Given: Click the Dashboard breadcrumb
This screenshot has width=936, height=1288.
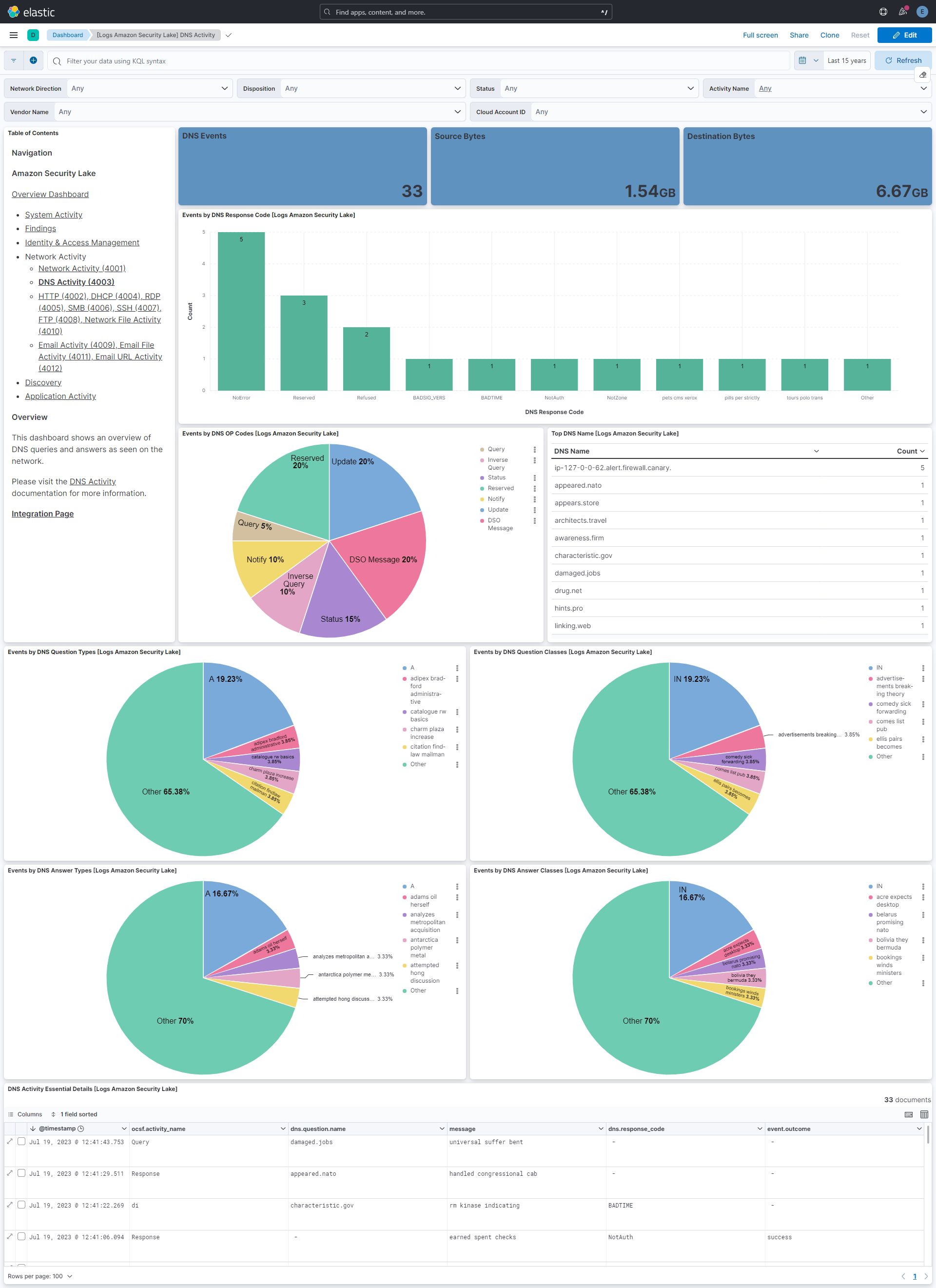Looking at the screenshot, I should [68, 35].
